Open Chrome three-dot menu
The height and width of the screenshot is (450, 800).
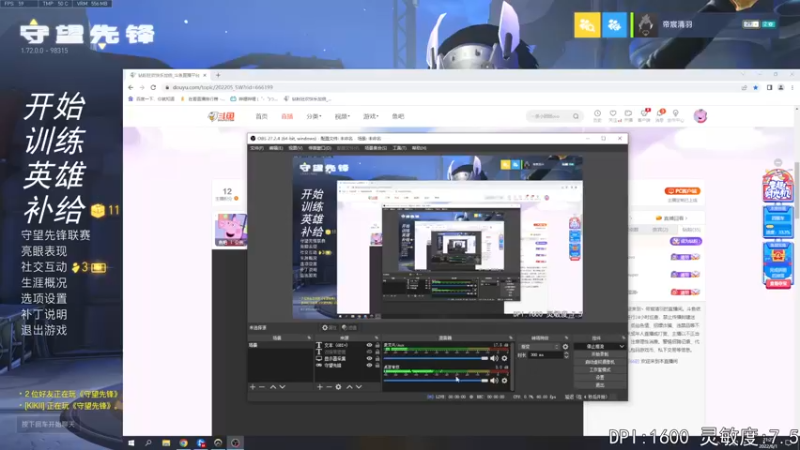click(x=792, y=87)
